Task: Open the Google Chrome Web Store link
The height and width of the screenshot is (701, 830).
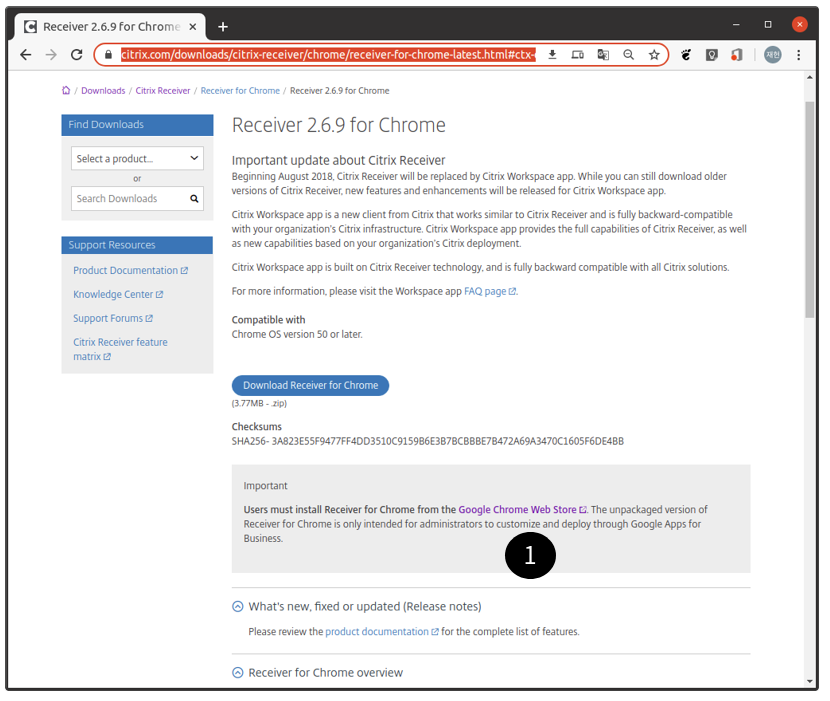Action: click(522, 509)
